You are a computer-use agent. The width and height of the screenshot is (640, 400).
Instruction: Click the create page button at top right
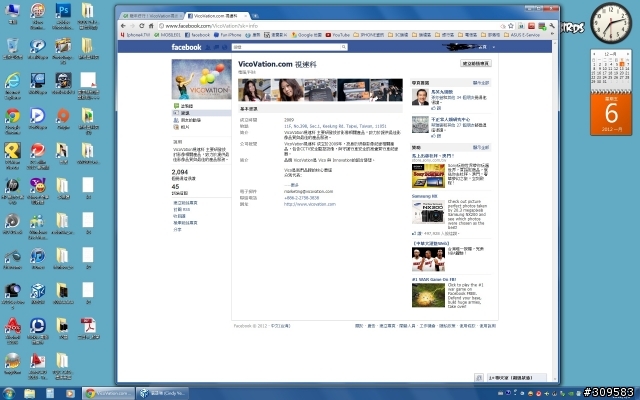(476, 63)
